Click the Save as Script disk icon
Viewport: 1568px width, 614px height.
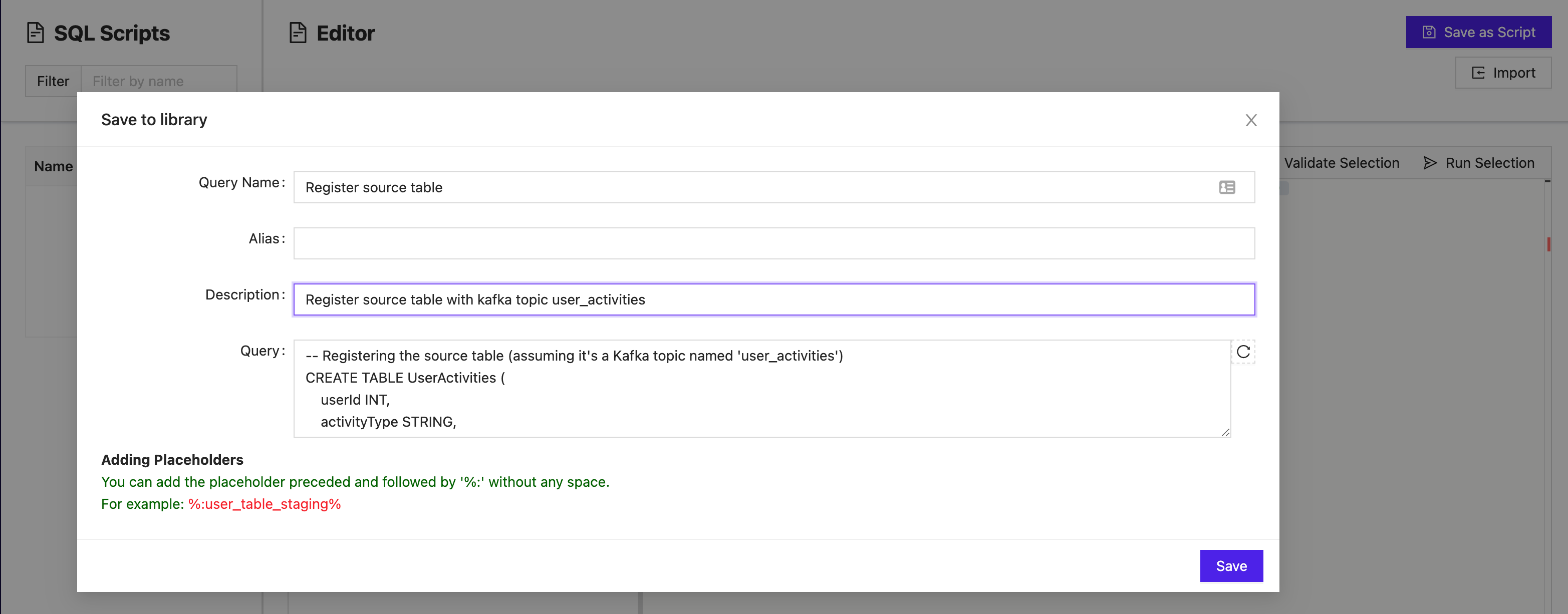(x=1429, y=32)
